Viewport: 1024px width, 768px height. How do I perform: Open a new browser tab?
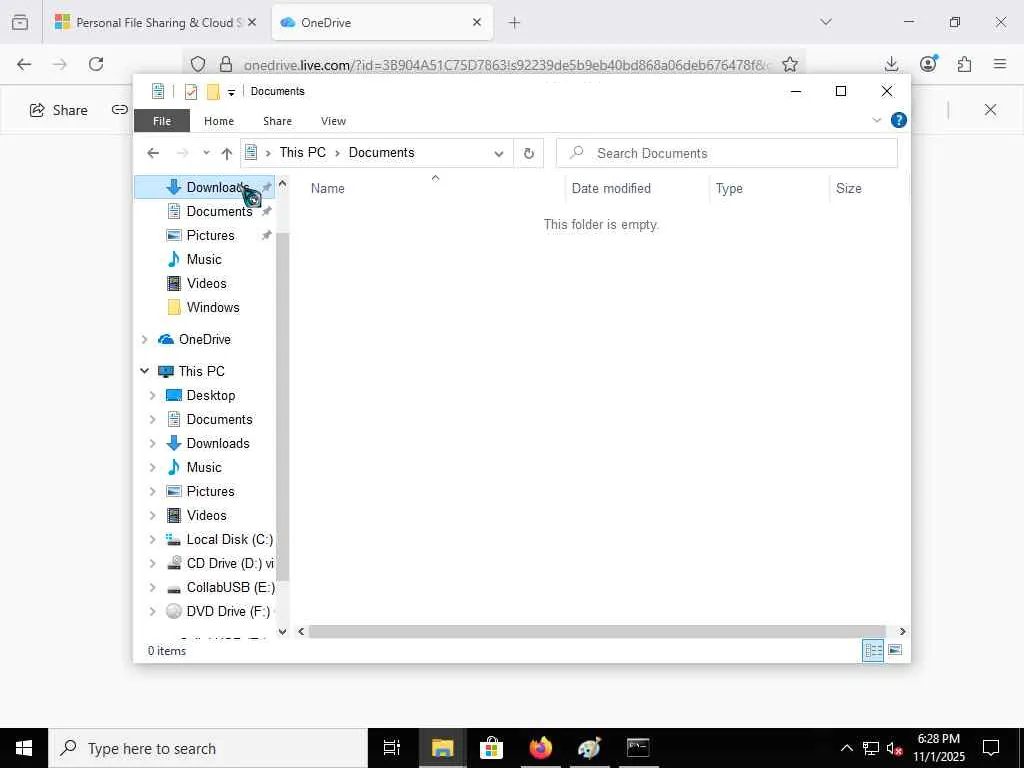tap(514, 23)
